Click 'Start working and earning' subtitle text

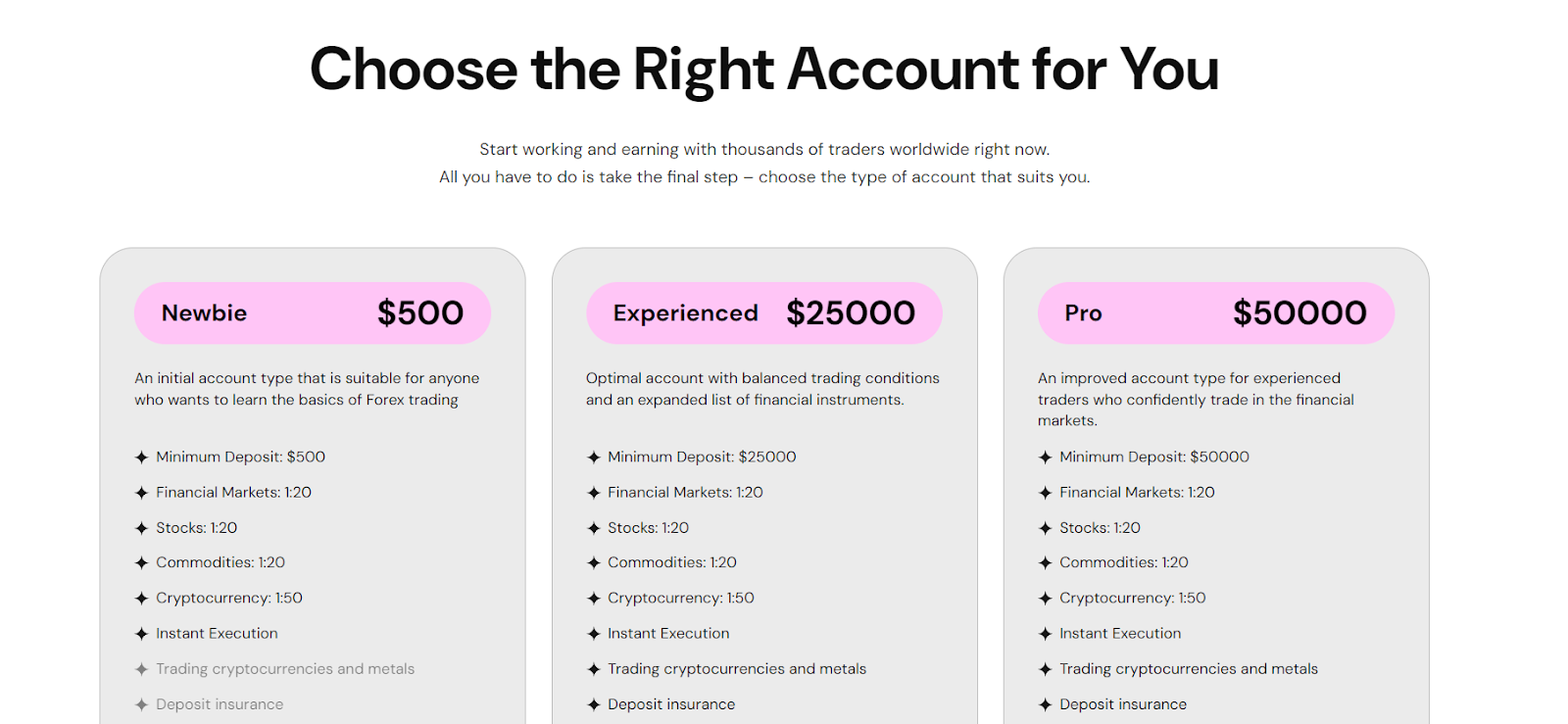point(764,150)
